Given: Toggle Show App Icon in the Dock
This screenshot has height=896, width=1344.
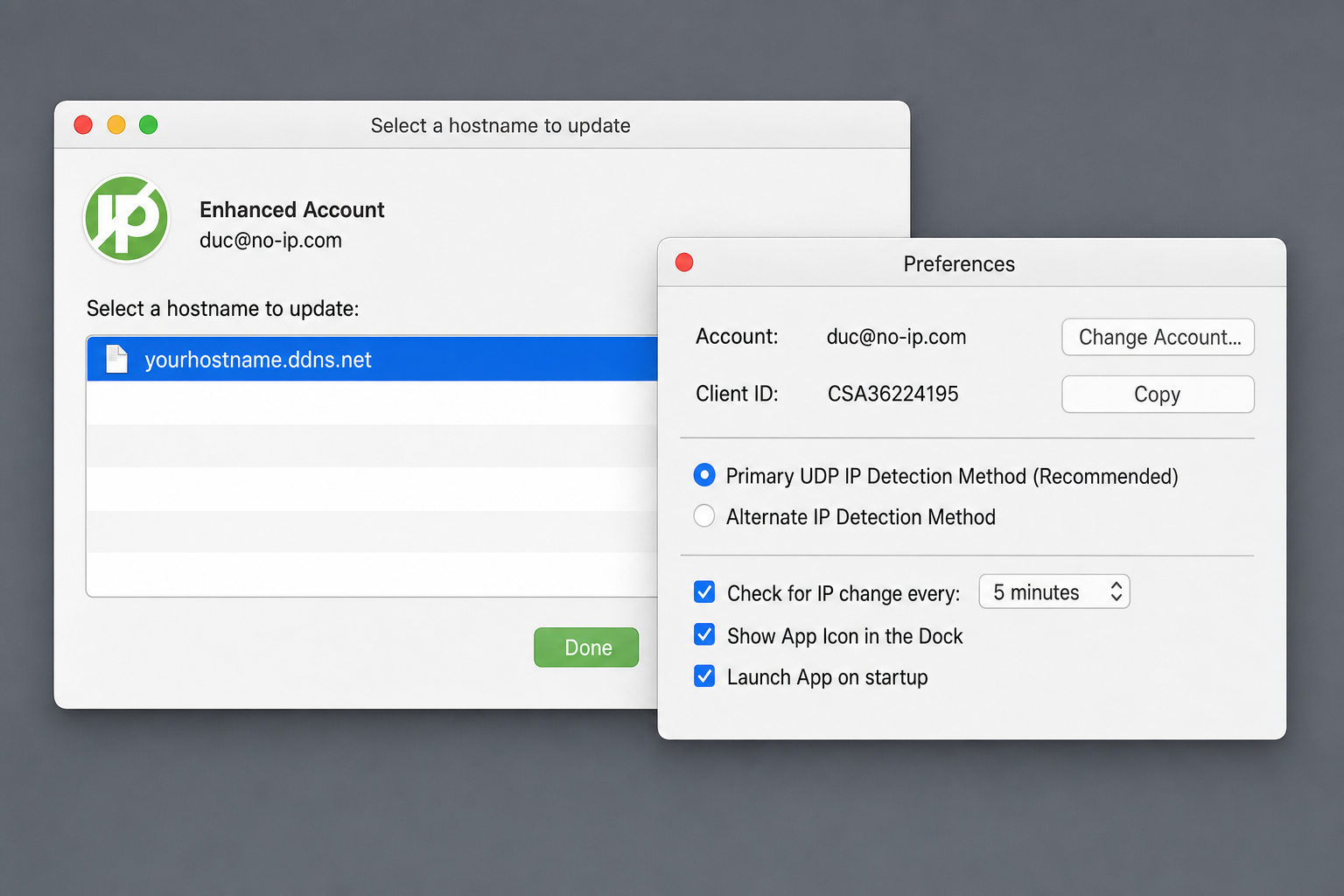Looking at the screenshot, I should pos(704,634).
